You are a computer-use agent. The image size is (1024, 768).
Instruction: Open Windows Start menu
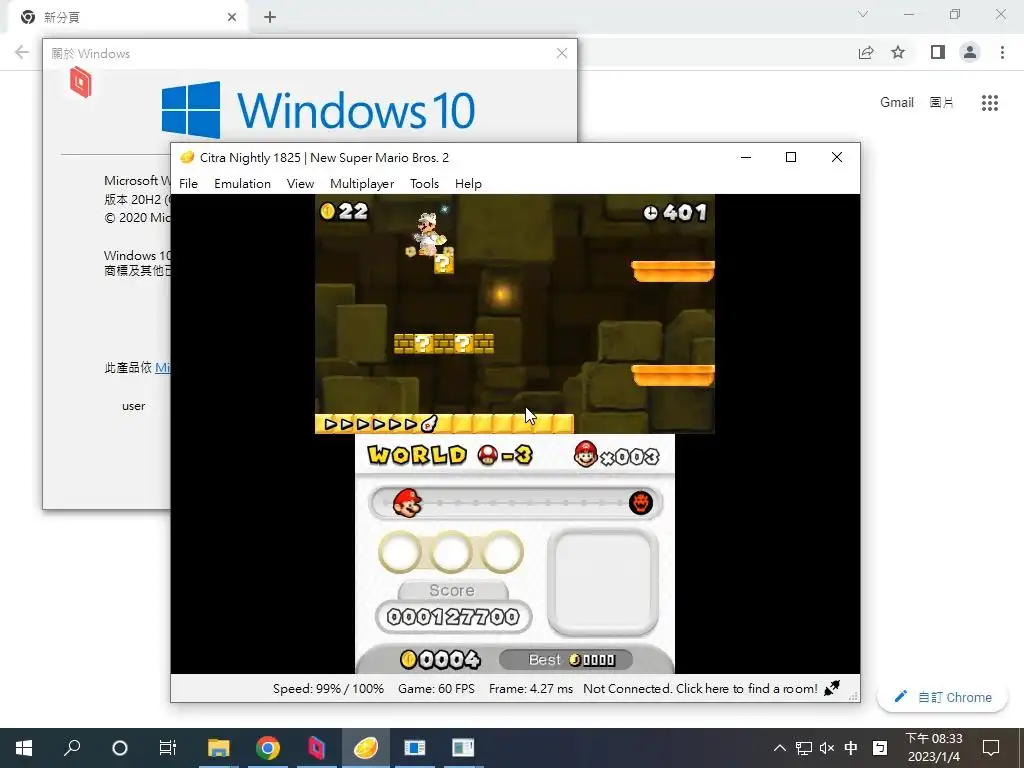point(24,748)
